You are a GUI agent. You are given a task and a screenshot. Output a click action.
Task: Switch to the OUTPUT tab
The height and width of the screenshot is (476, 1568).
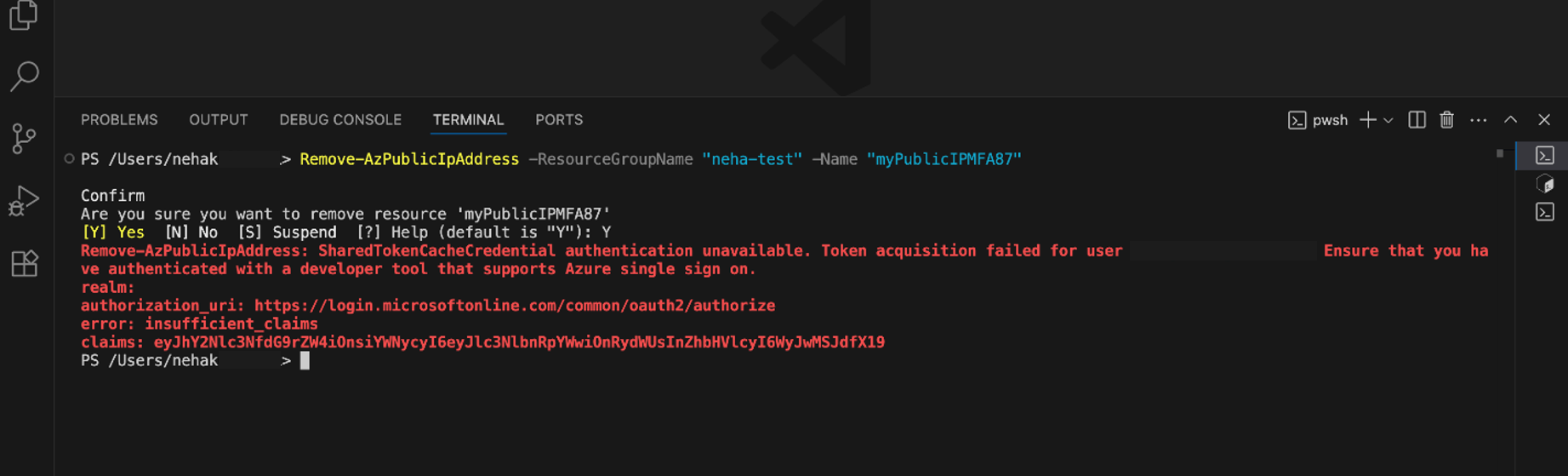[x=219, y=120]
